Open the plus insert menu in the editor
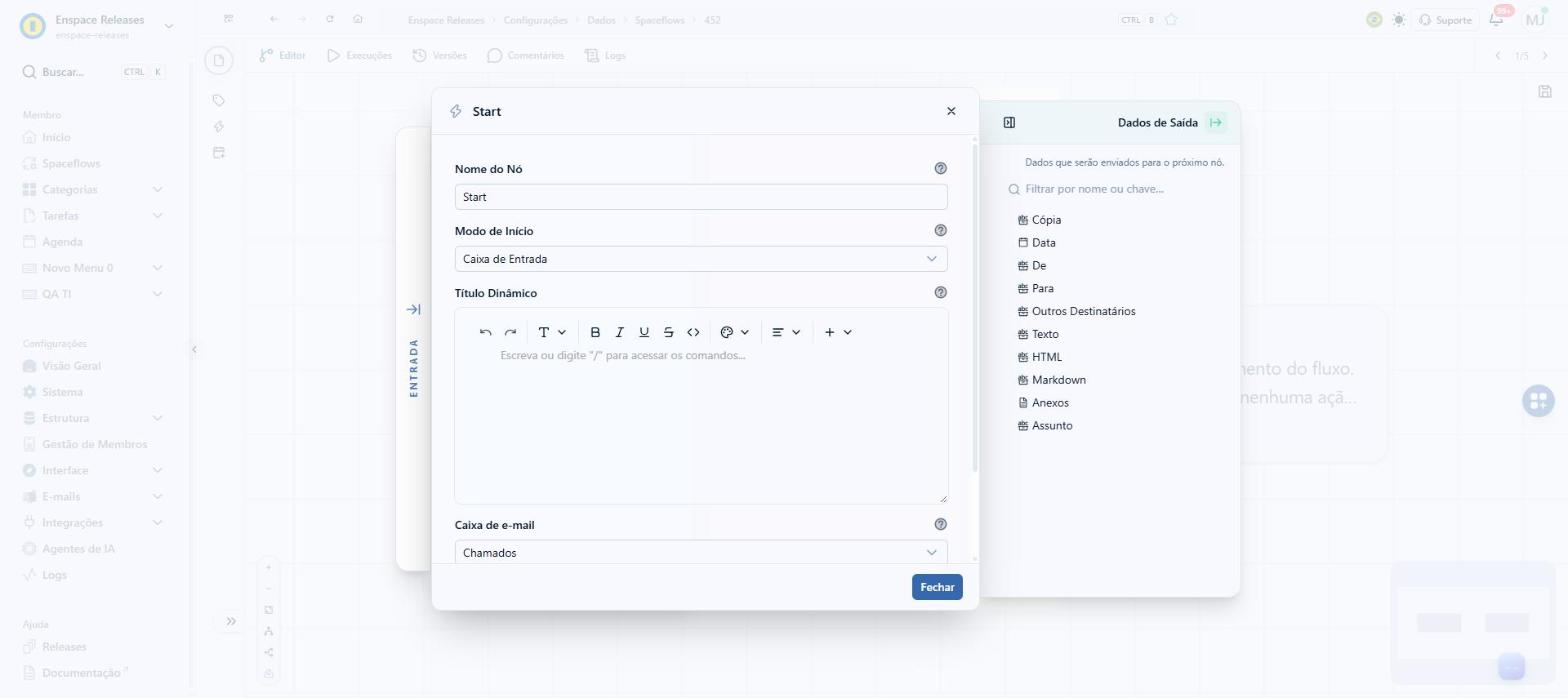Viewport: 1568px width, 698px height. tap(838, 332)
